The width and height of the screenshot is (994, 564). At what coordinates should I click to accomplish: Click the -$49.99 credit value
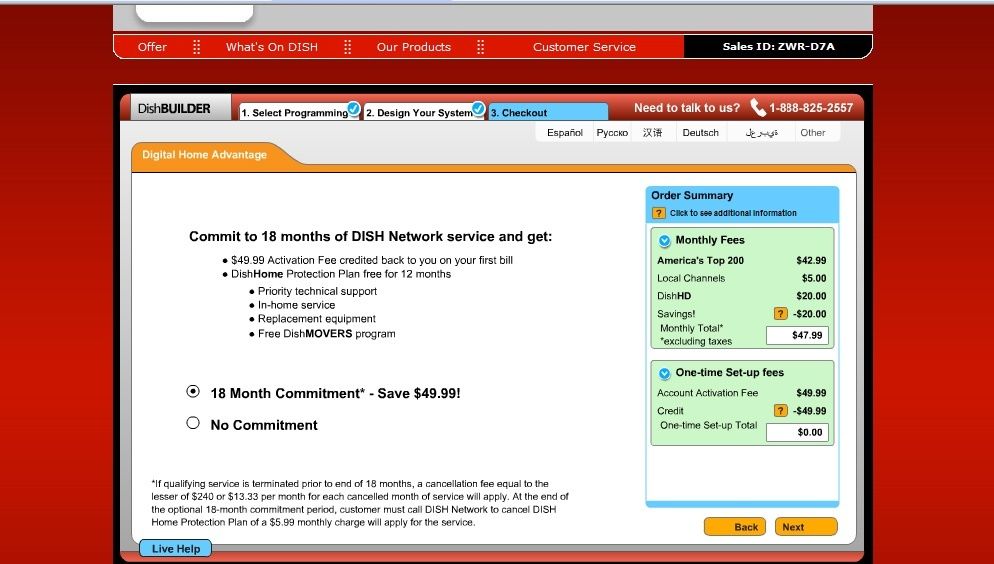(810, 411)
